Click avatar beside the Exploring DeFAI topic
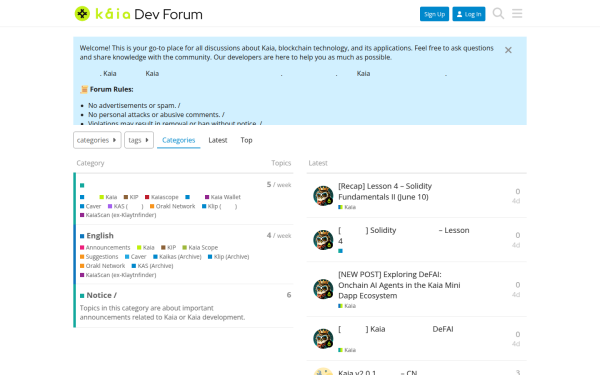Image resolution: width=600 pixels, height=375 pixels. [x=323, y=289]
